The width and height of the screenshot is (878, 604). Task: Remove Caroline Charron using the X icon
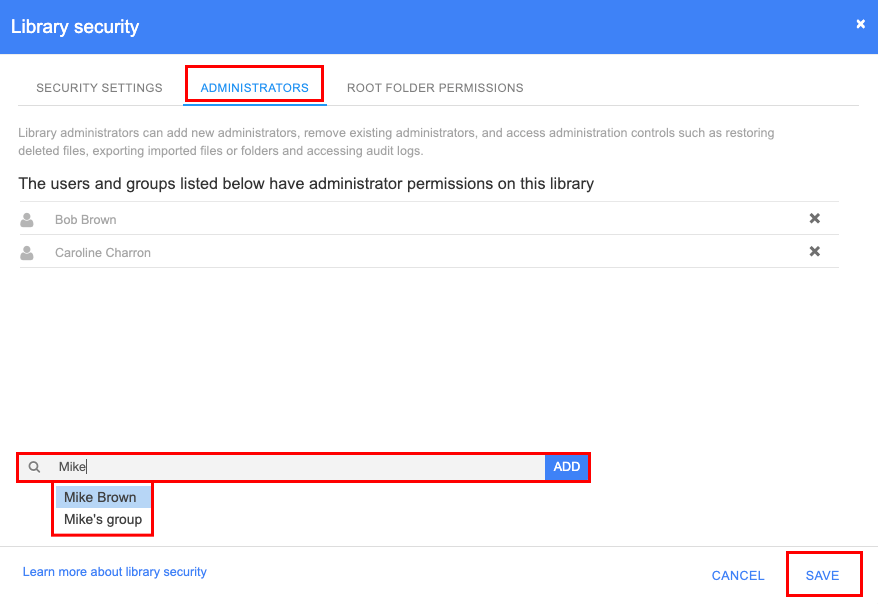click(x=814, y=251)
